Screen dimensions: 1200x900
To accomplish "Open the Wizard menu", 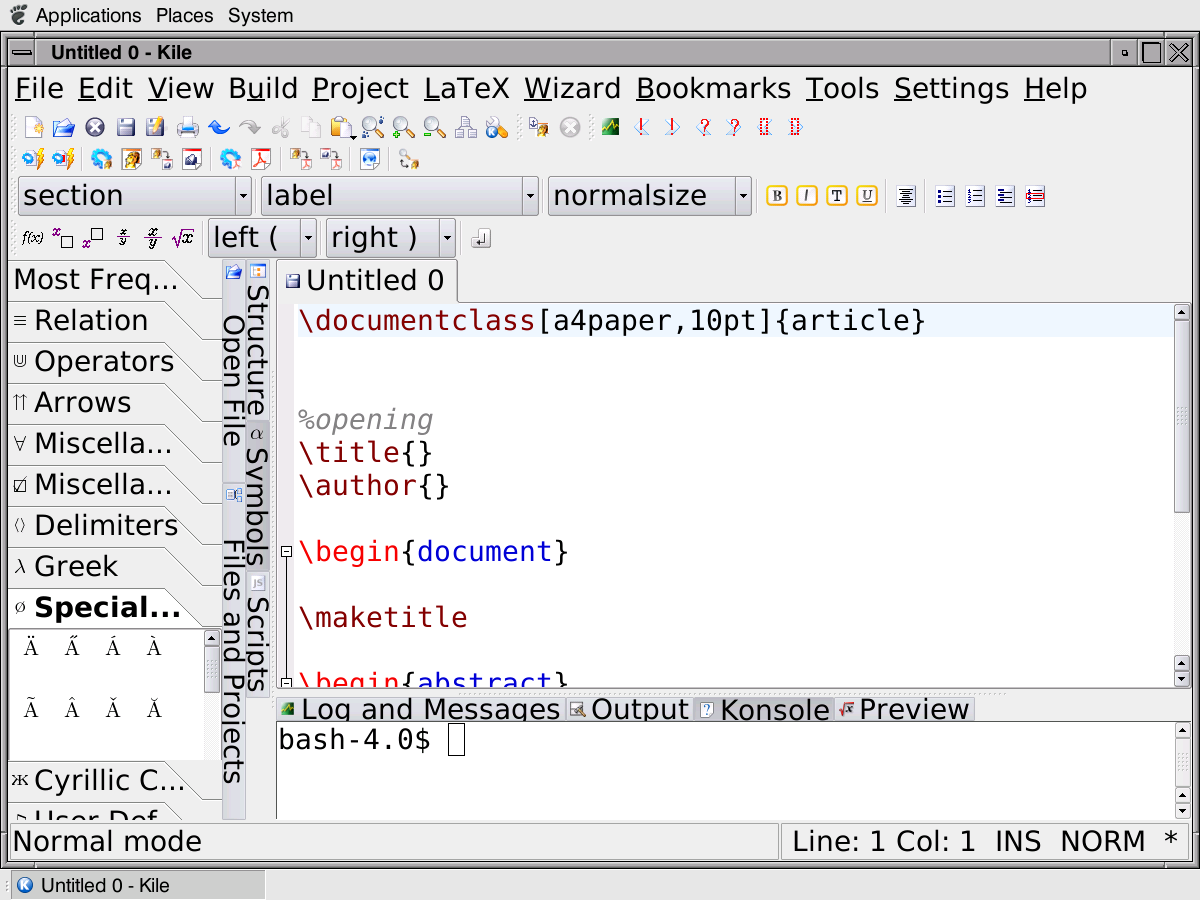I will click(x=572, y=89).
